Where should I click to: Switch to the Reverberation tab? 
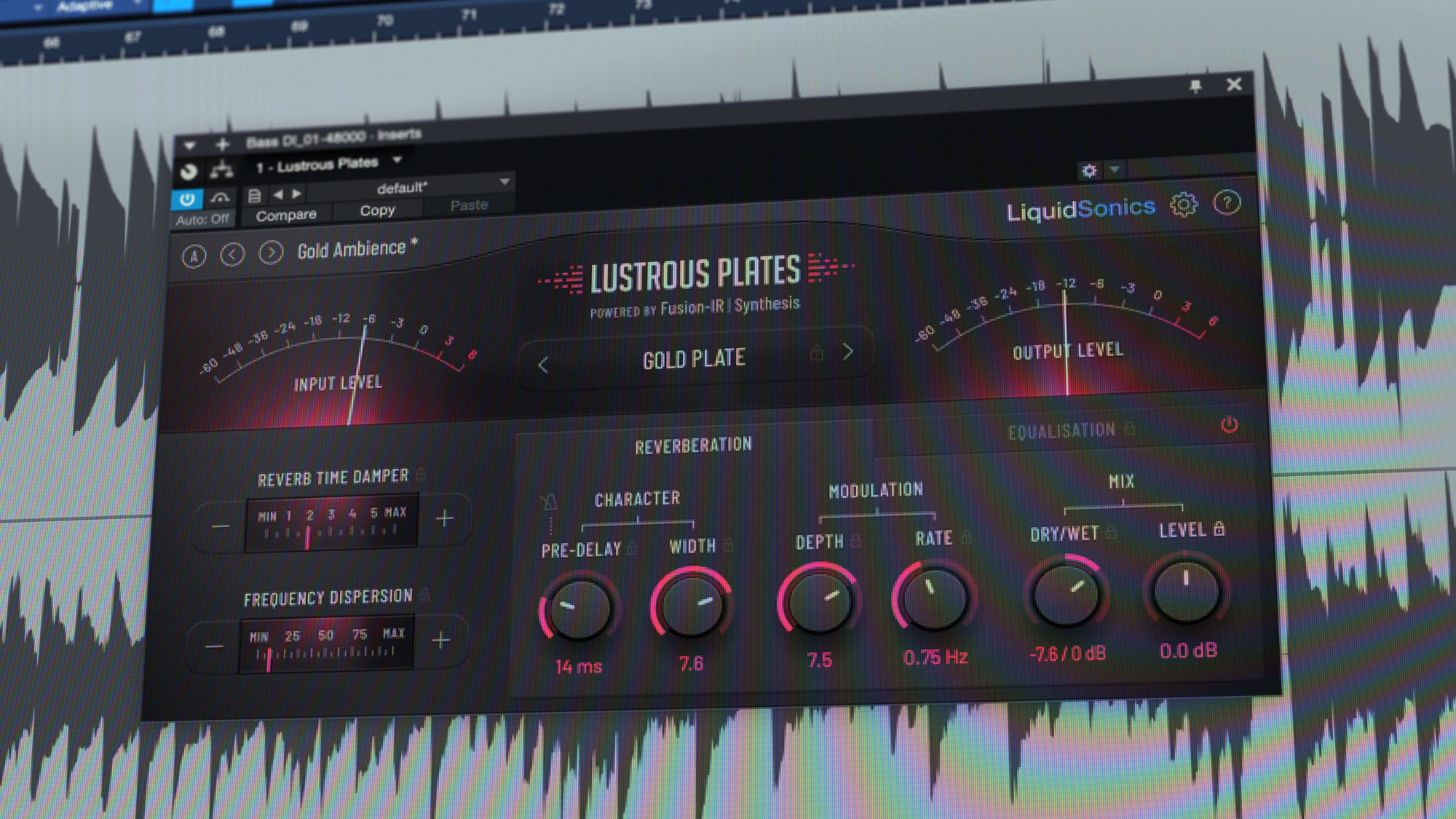693,446
